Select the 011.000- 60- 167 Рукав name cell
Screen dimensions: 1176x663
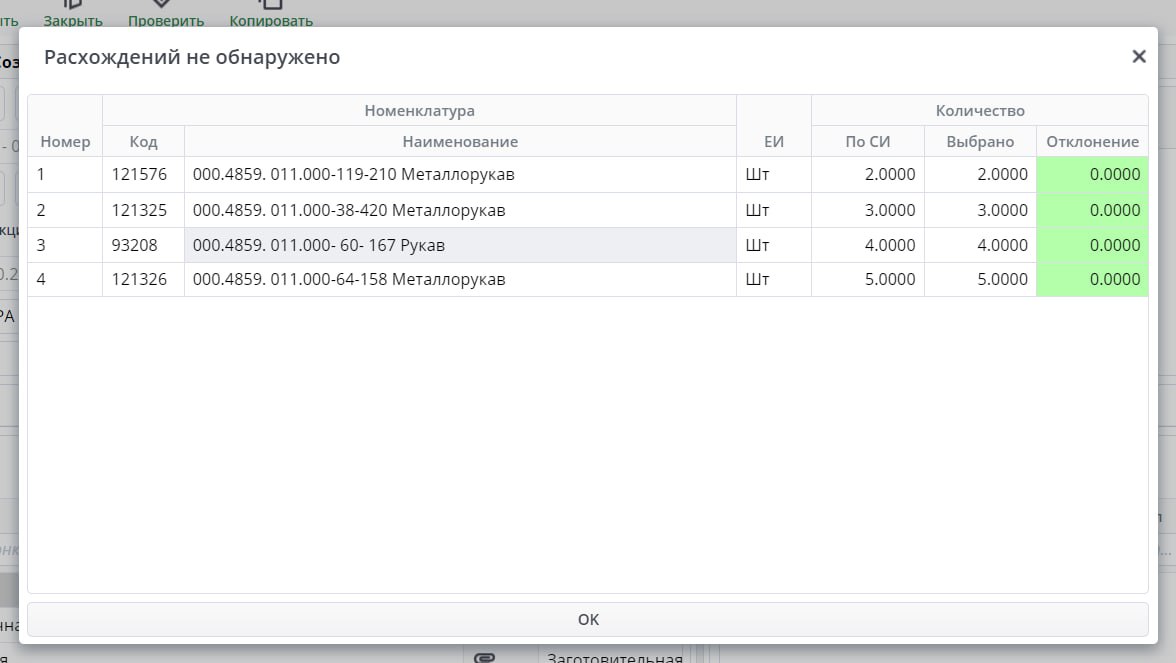pos(460,245)
